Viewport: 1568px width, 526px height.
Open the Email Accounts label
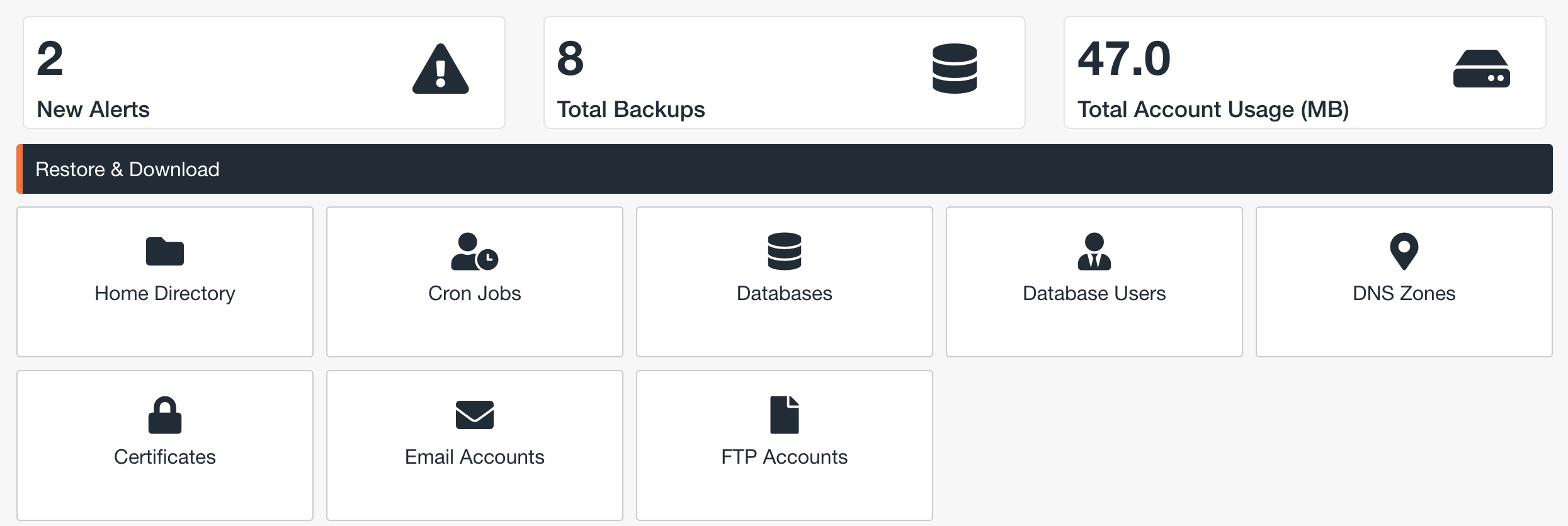click(x=475, y=457)
